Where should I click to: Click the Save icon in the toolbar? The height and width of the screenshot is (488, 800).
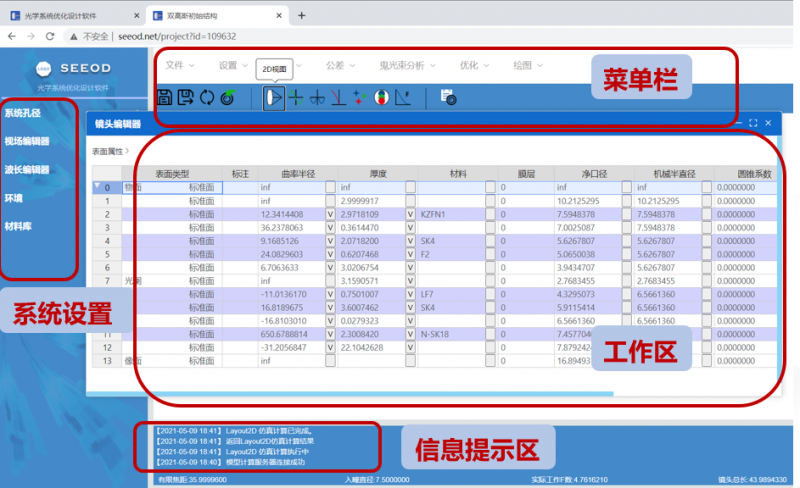[x=165, y=97]
